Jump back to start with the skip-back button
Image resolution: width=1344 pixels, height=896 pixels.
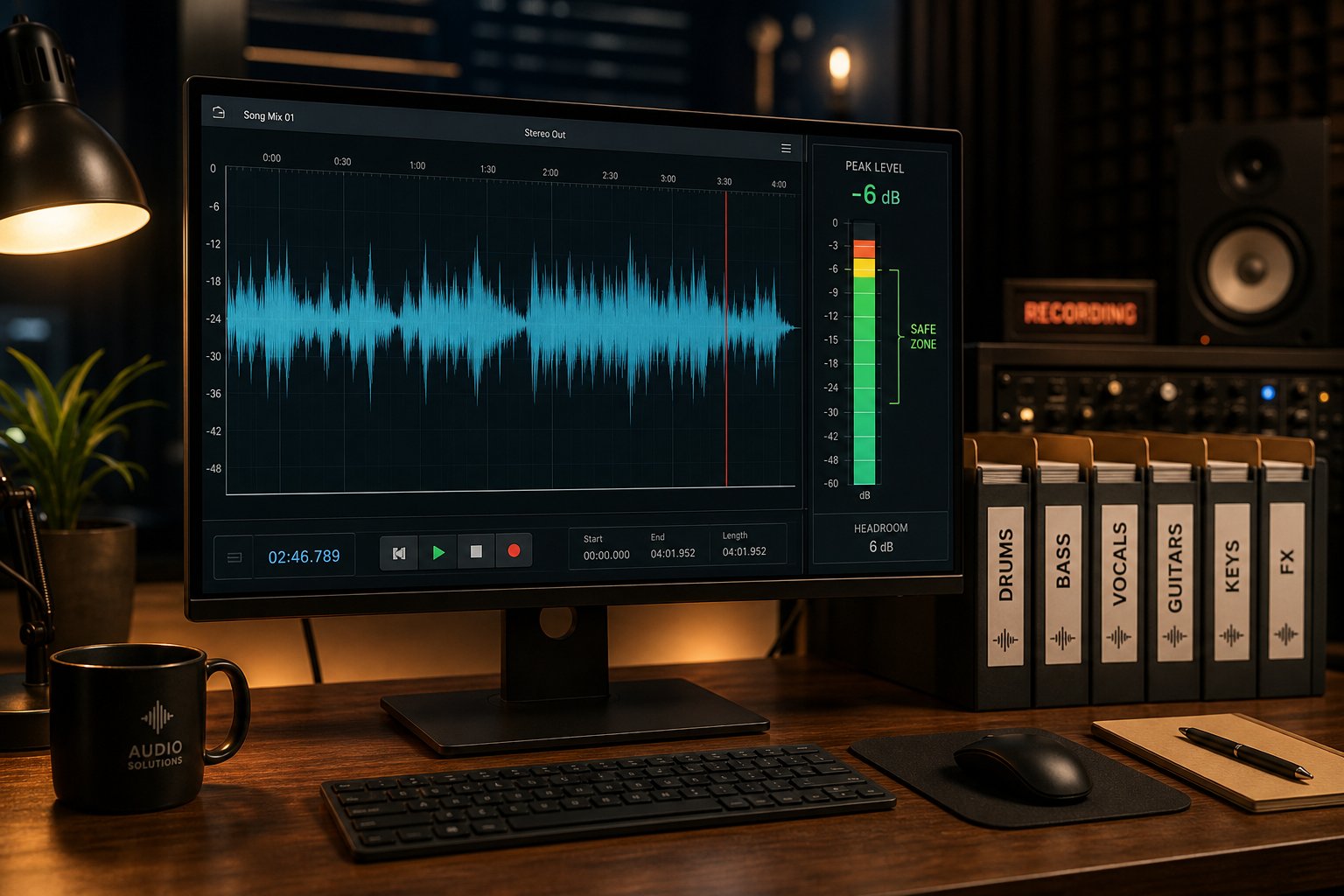(399, 553)
